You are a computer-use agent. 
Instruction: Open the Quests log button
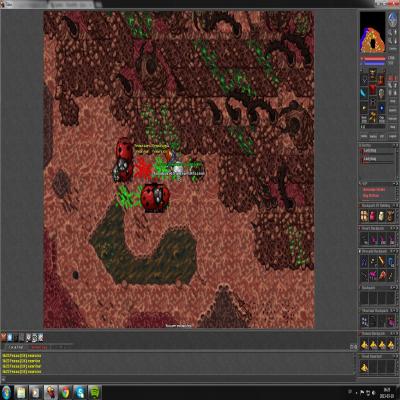[x=393, y=111]
